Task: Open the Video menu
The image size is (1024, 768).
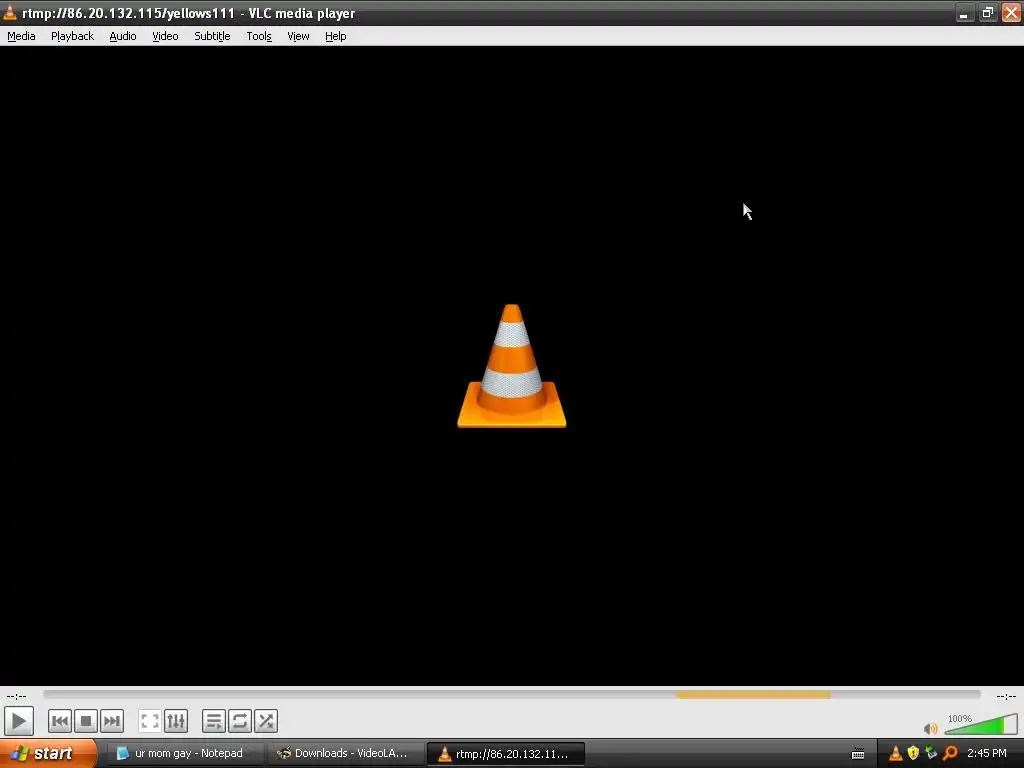Action: click(x=165, y=36)
